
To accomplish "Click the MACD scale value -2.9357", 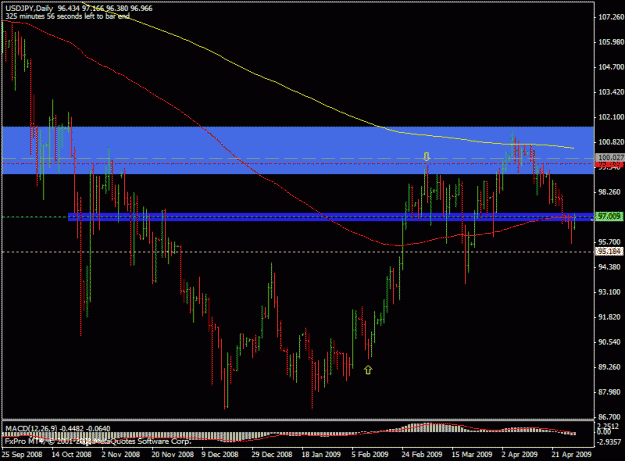I will tap(609, 442).
